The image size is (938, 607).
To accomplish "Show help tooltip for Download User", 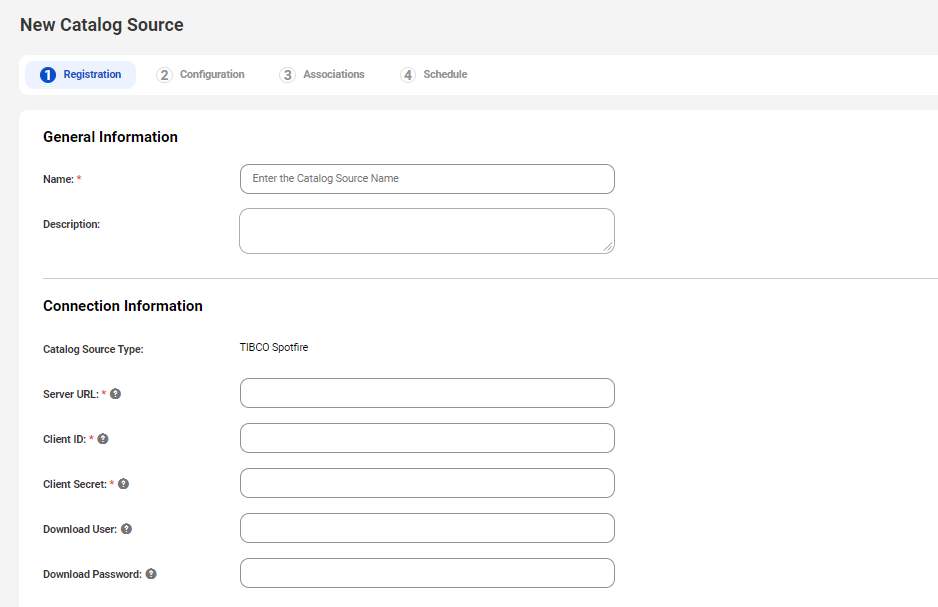I will [126, 529].
